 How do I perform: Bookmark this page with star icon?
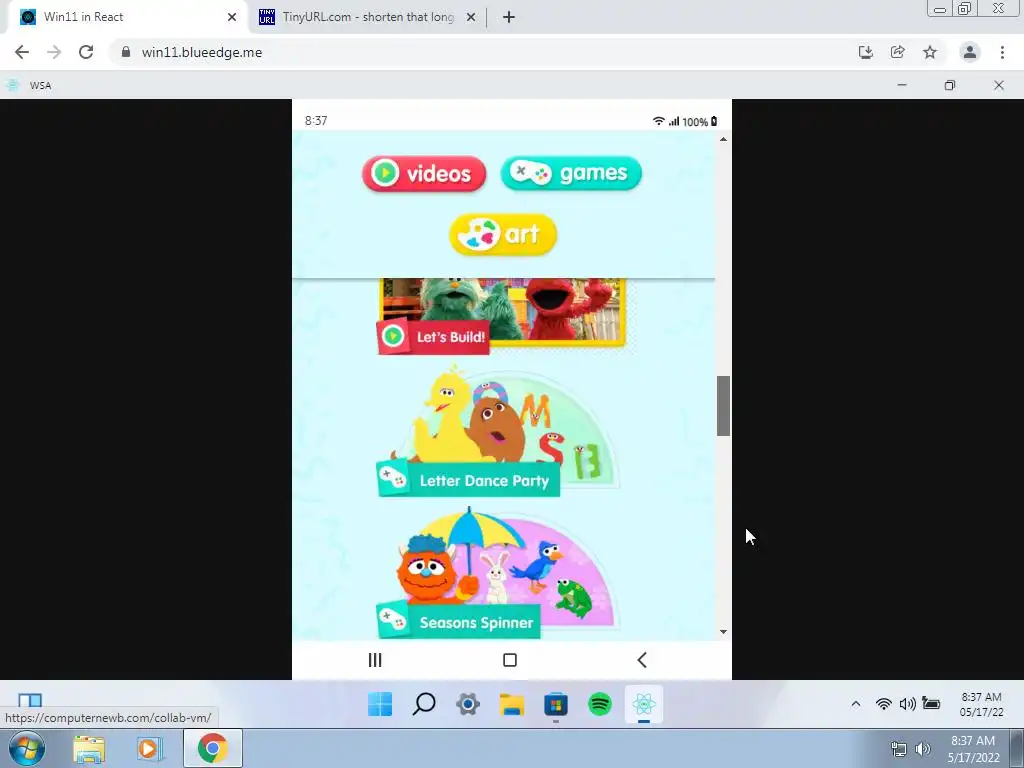point(930,52)
